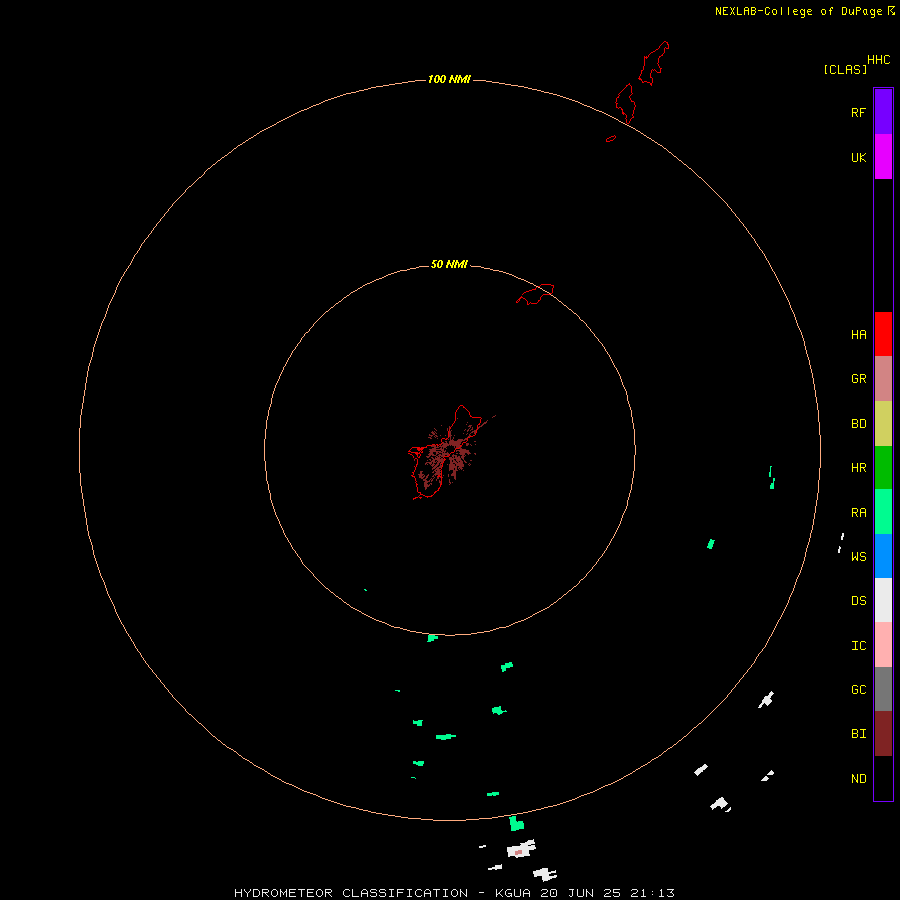The width and height of the screenshot is (900, 900).
Task: Click the UK magenta legend swatch
Action: tap(883, 157)
